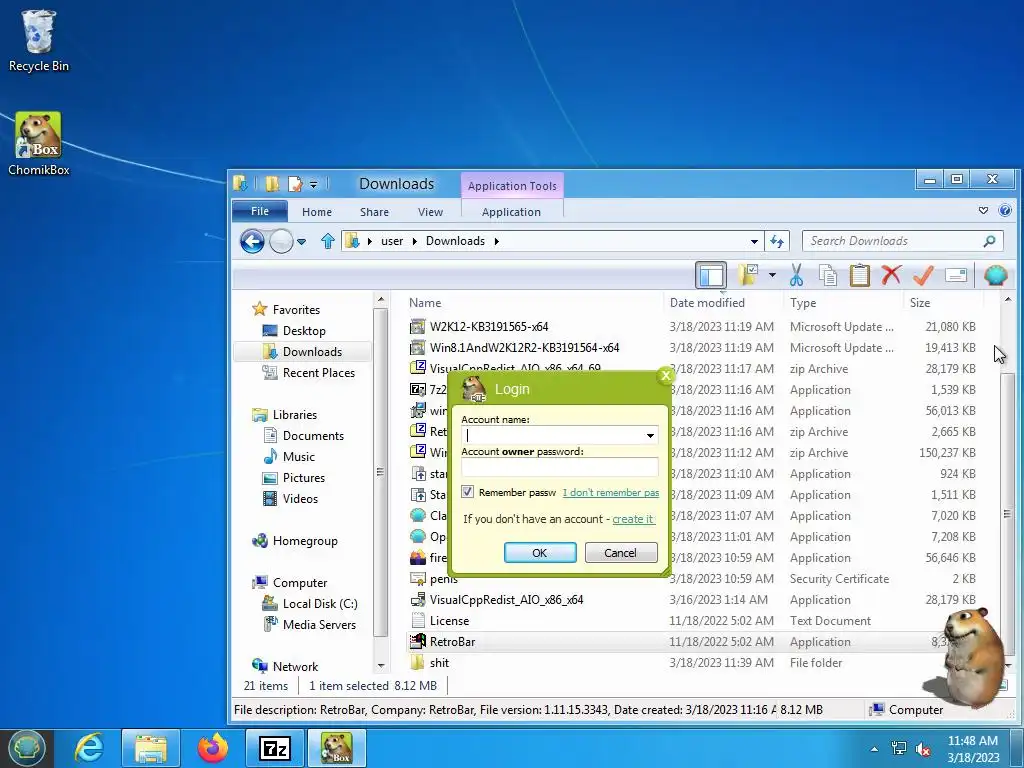The image size is (1024, 768).
Task: Open the Application ribbon tab
Action: [511, 212]
